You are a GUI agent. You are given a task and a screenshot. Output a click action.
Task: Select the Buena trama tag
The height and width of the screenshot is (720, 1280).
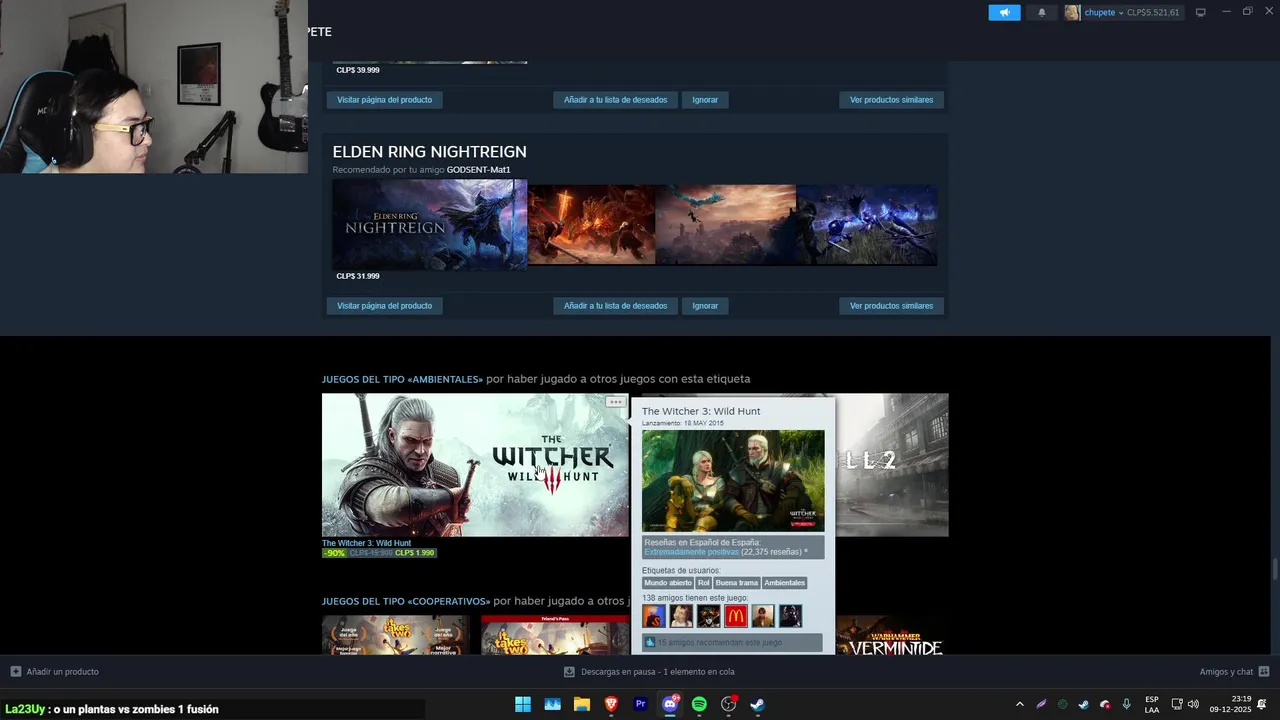click(x=736, y=583)
